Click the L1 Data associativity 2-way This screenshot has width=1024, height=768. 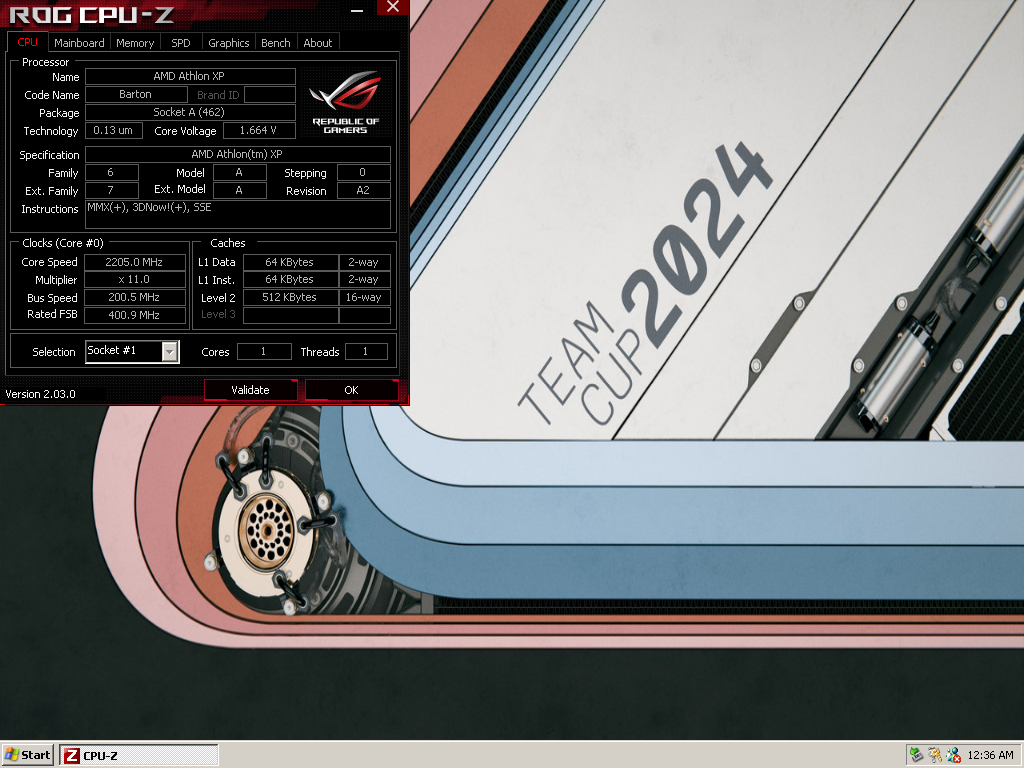tap(364, 262)
